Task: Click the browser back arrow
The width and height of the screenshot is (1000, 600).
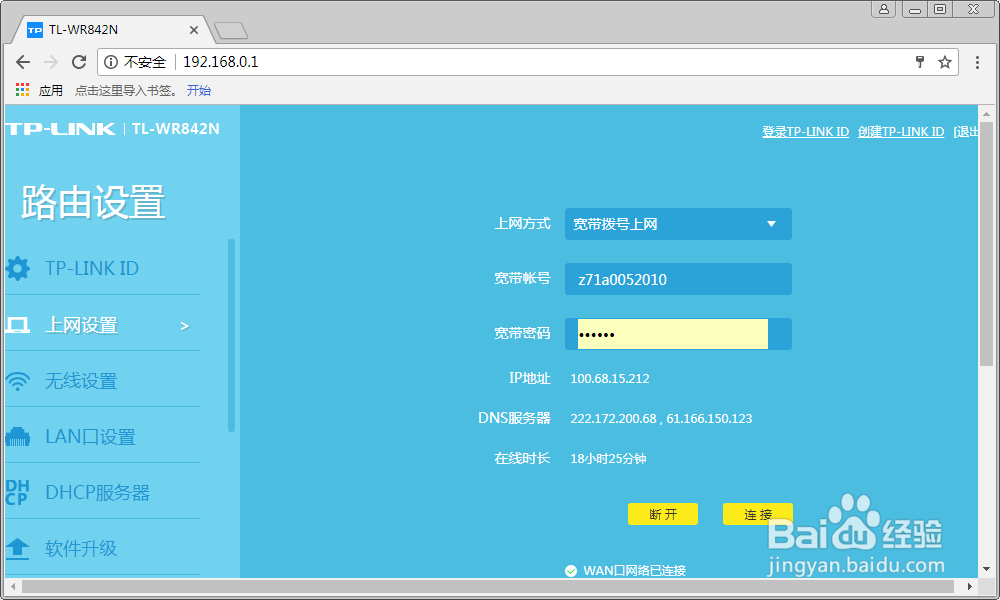Action: 23,62
